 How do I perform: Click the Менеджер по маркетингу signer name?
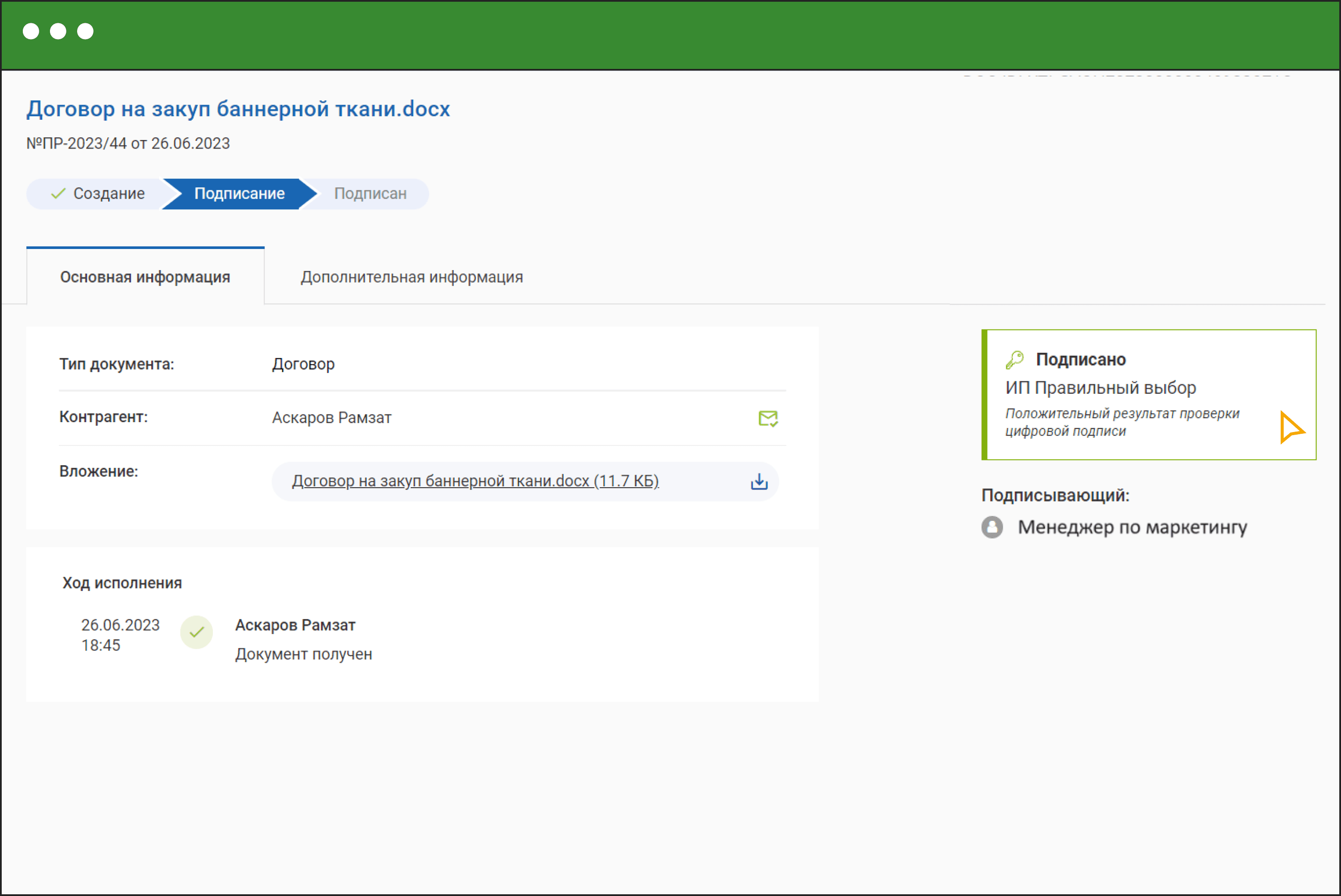1132,527
